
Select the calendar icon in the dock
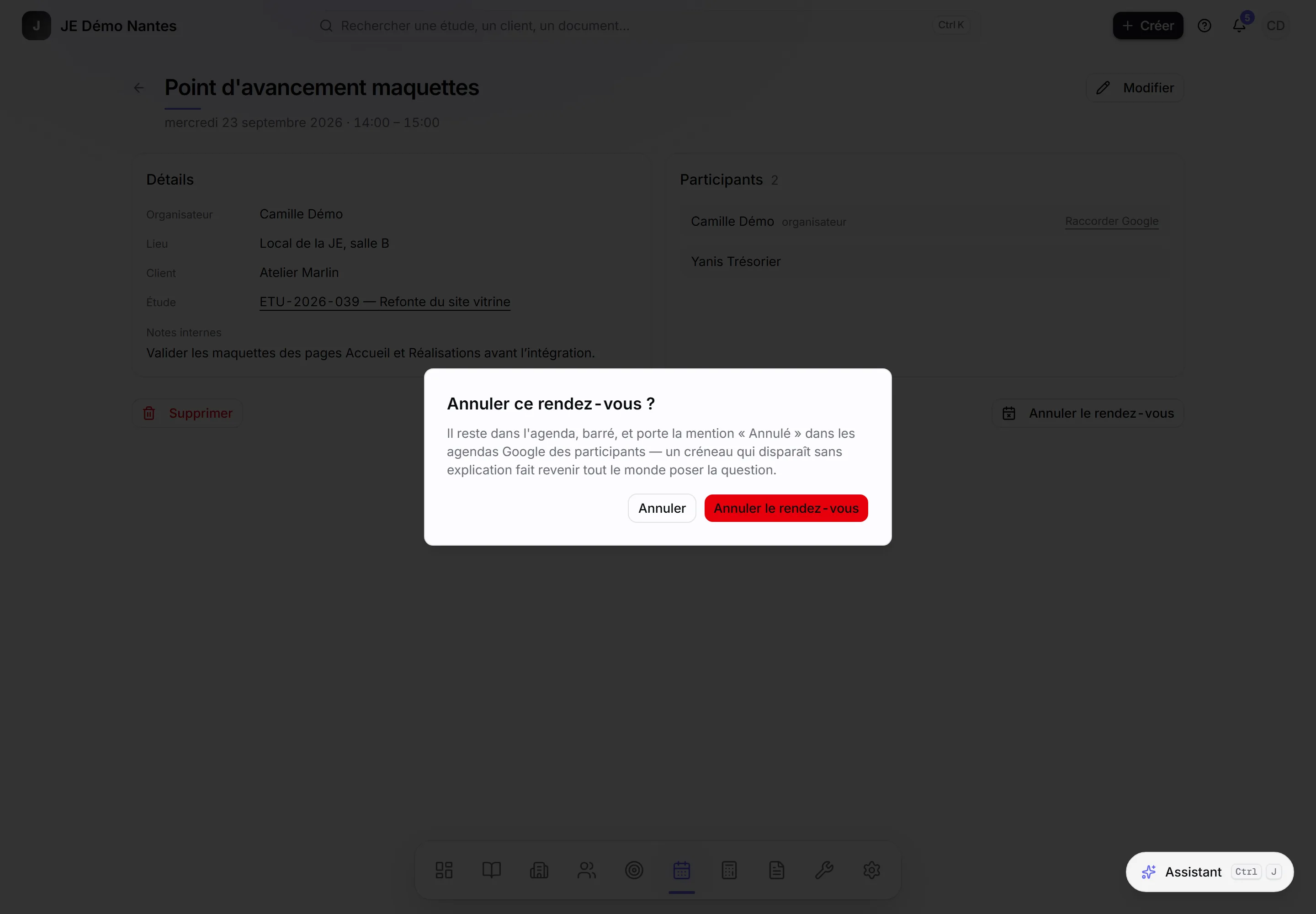point(681,870)
